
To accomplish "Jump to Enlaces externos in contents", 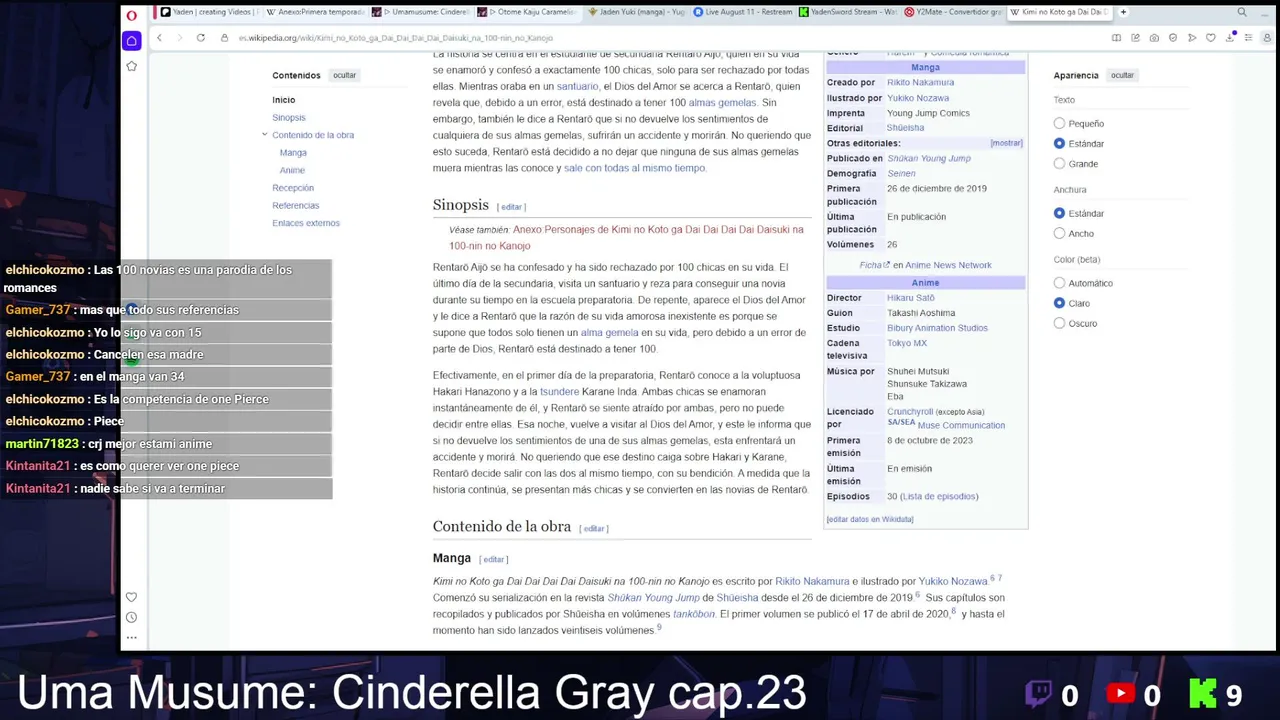I will pos(306,223).
